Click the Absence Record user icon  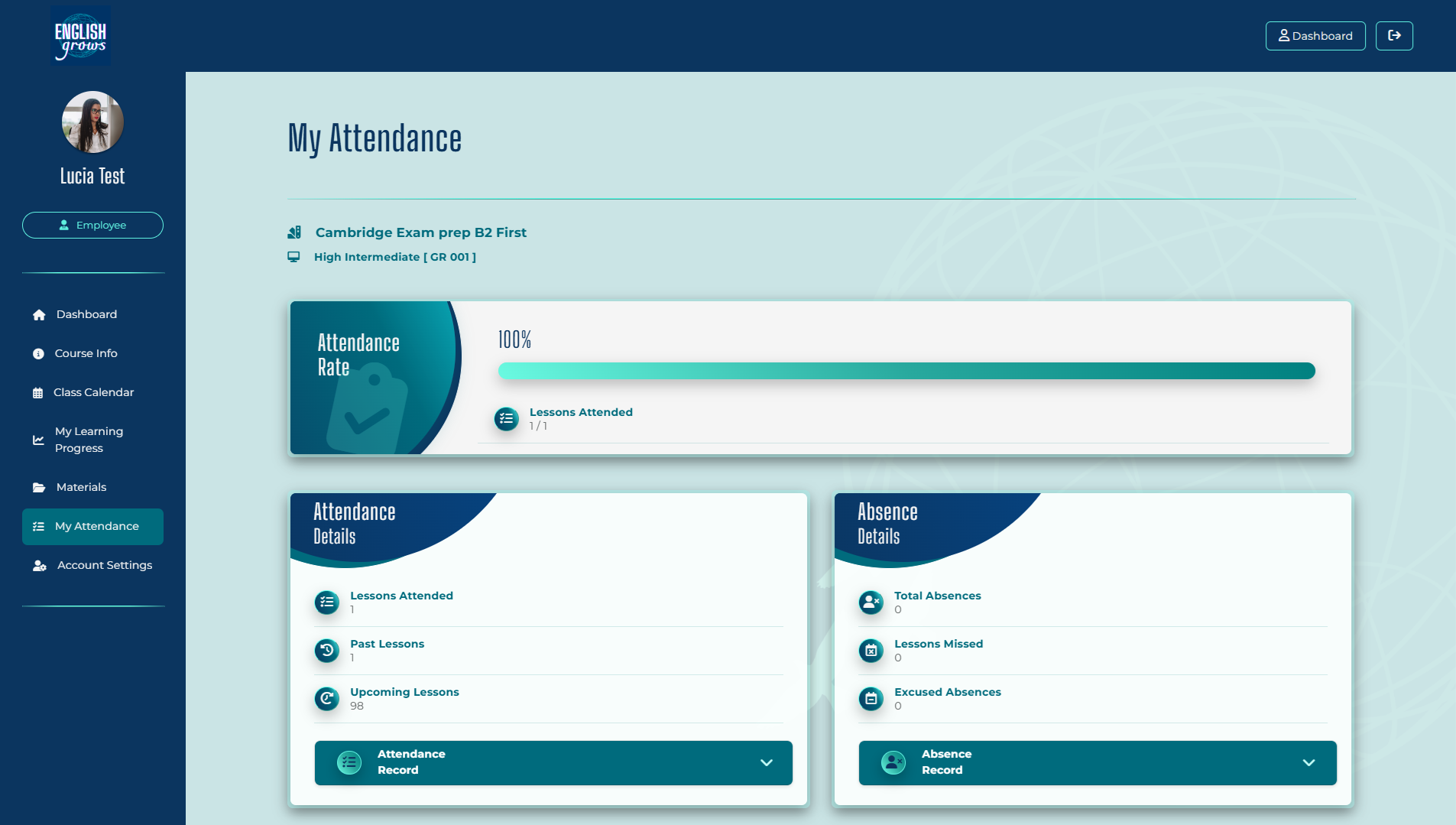pyautogui.click(x=893, y=762)
